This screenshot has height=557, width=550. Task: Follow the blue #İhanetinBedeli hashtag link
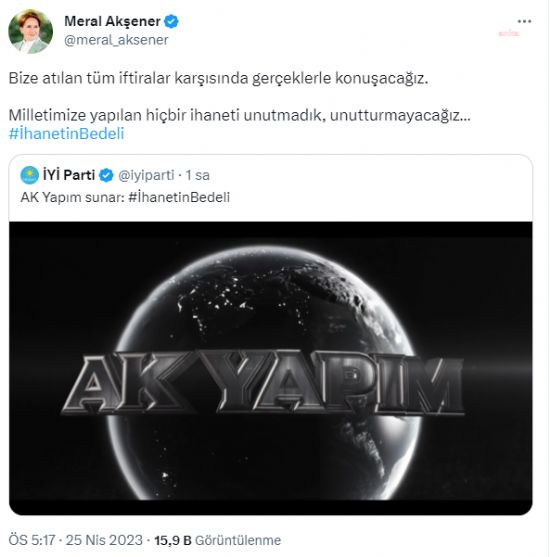tap(66, 134)
